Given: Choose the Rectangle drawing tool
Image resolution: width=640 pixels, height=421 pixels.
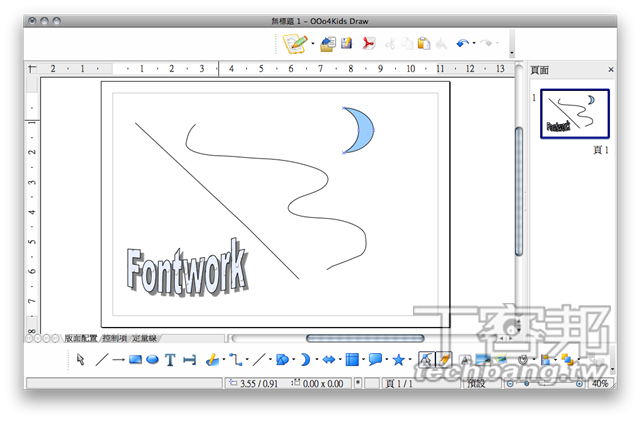Looking at the screenshot, I should (135, 360).
